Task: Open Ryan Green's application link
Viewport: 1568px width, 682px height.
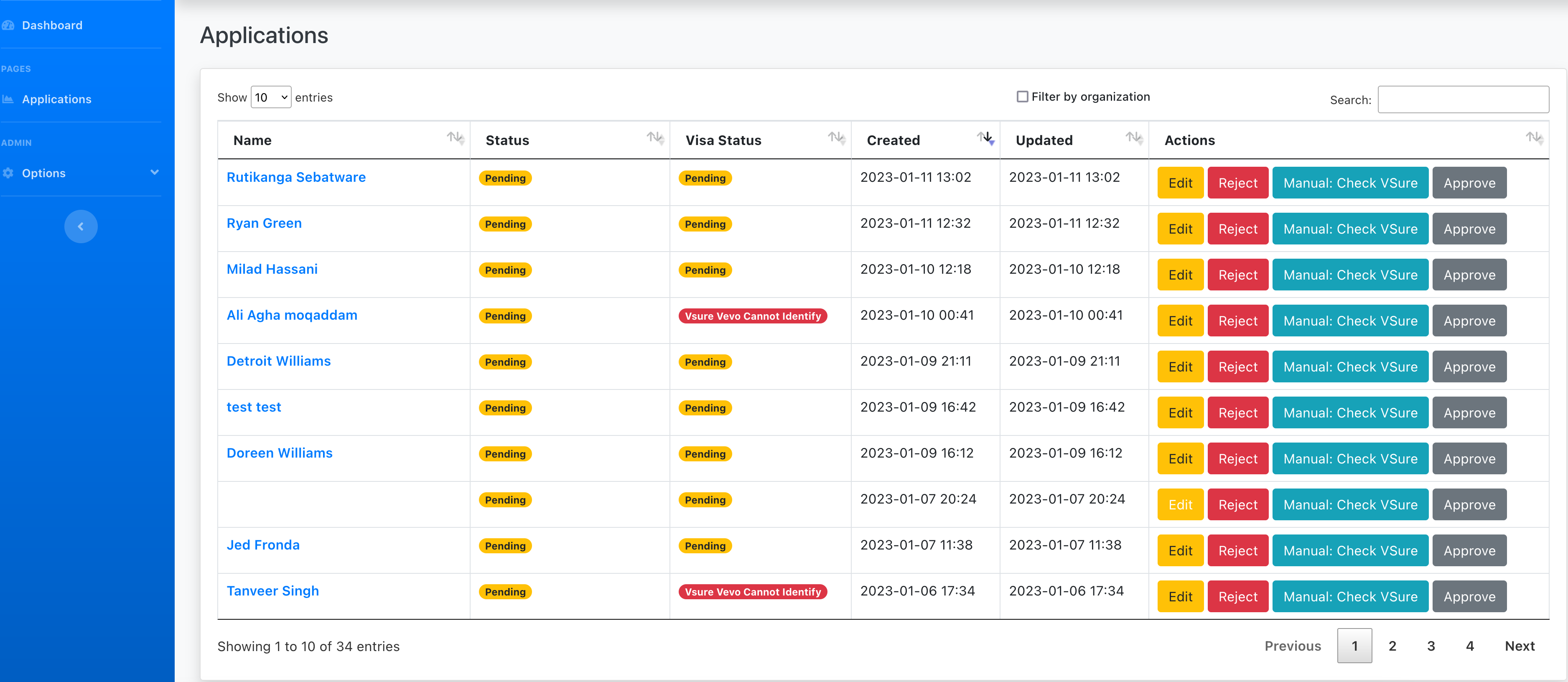Action: pyautogui.click(x=264, y=223)
